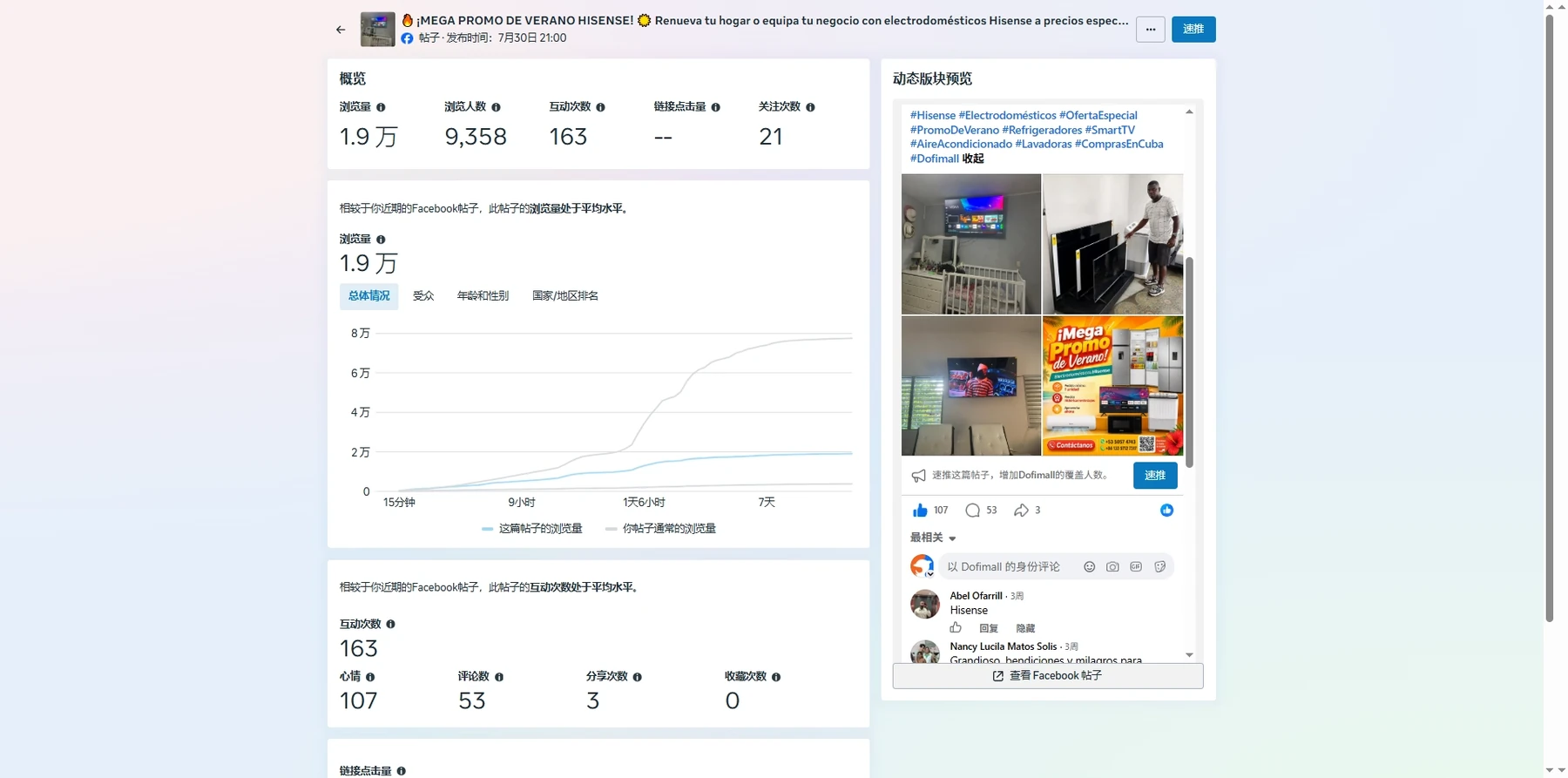Show info for 互动次数 in overview
The width and height of the screenshot is (1568, 778).
tap(600, 107)
